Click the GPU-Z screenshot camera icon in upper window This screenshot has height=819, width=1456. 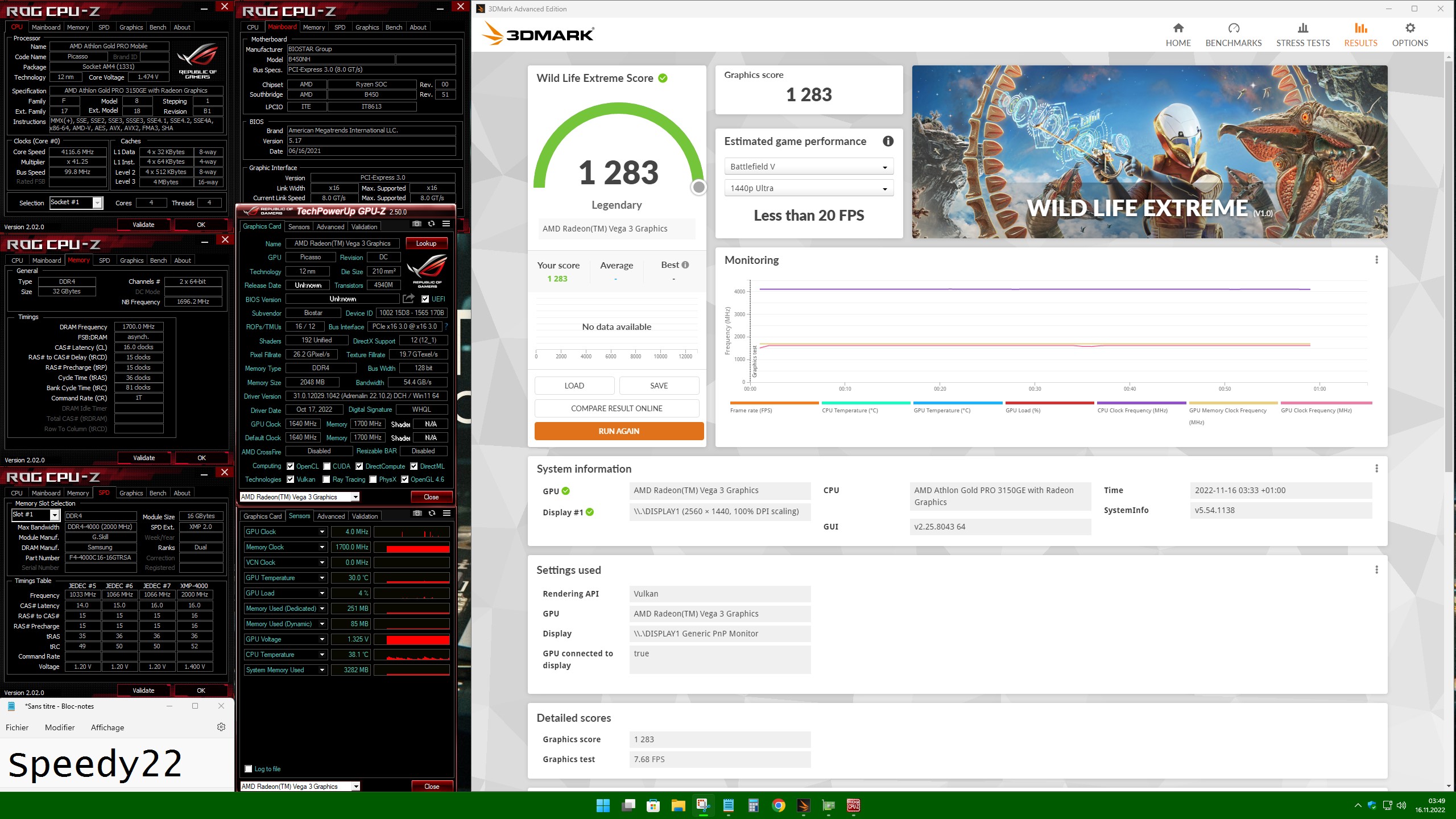[417, 224]
